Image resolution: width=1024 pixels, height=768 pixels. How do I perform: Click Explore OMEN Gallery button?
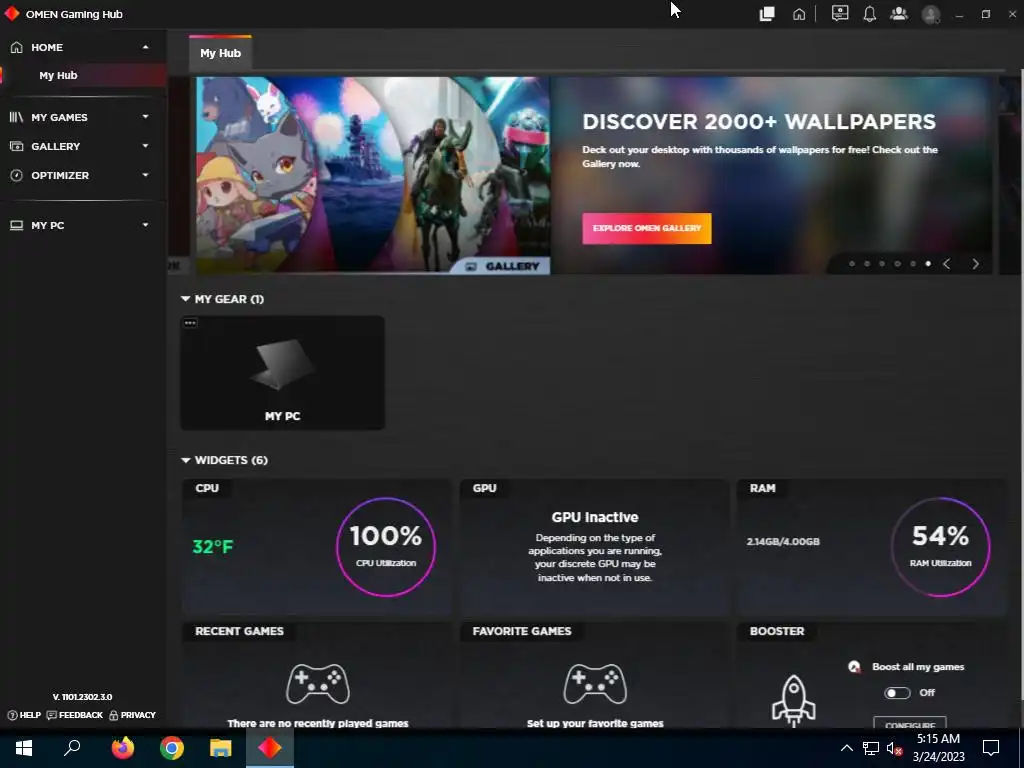pos(647,228)
